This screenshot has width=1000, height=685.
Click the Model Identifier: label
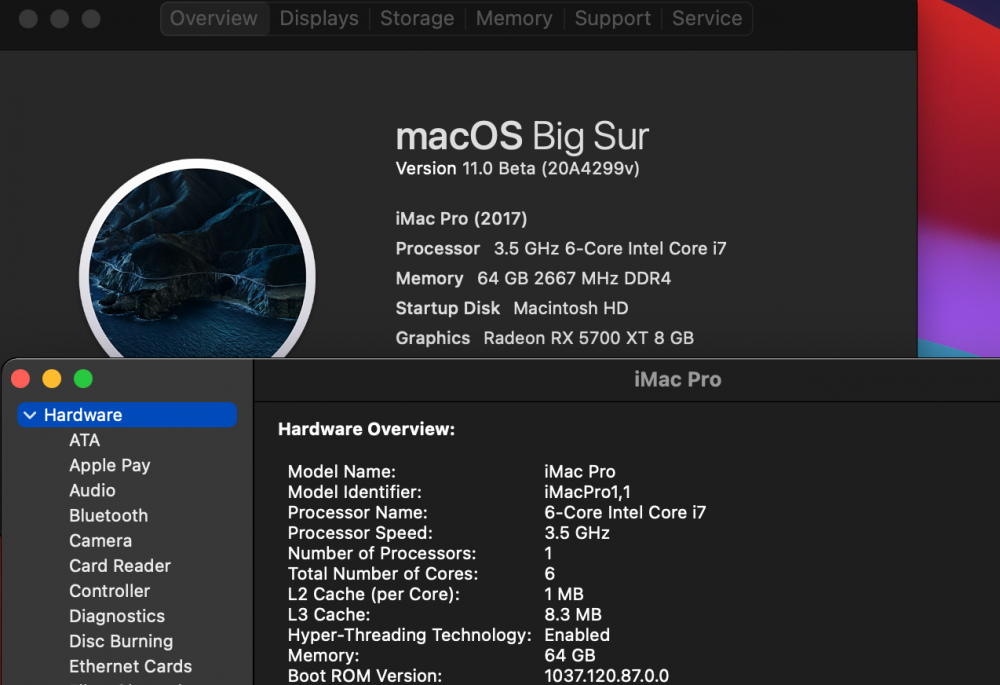point(355,492)
